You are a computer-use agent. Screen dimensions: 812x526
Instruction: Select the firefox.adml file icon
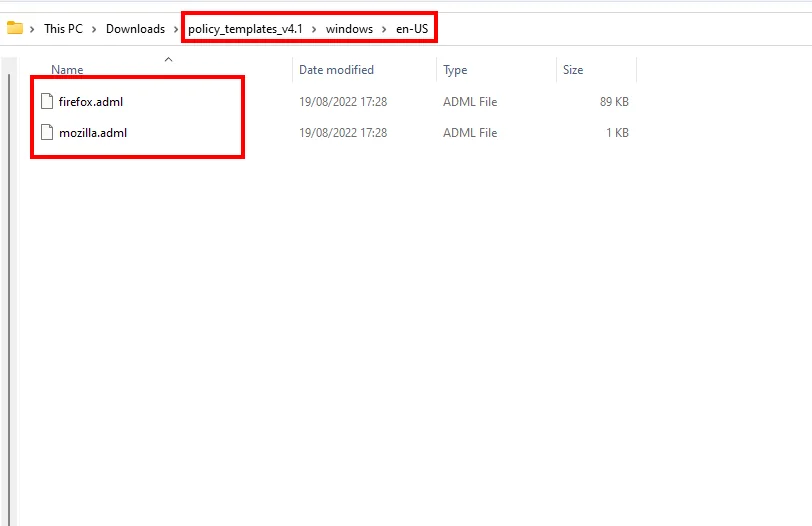[x=47, y=101]
